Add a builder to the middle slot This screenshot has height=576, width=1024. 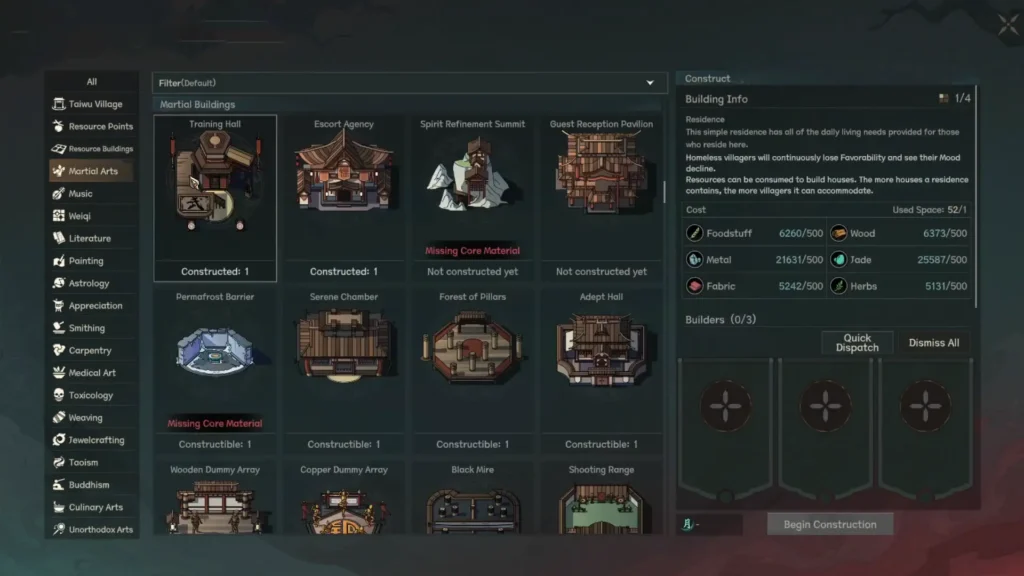tap(825, 406)
